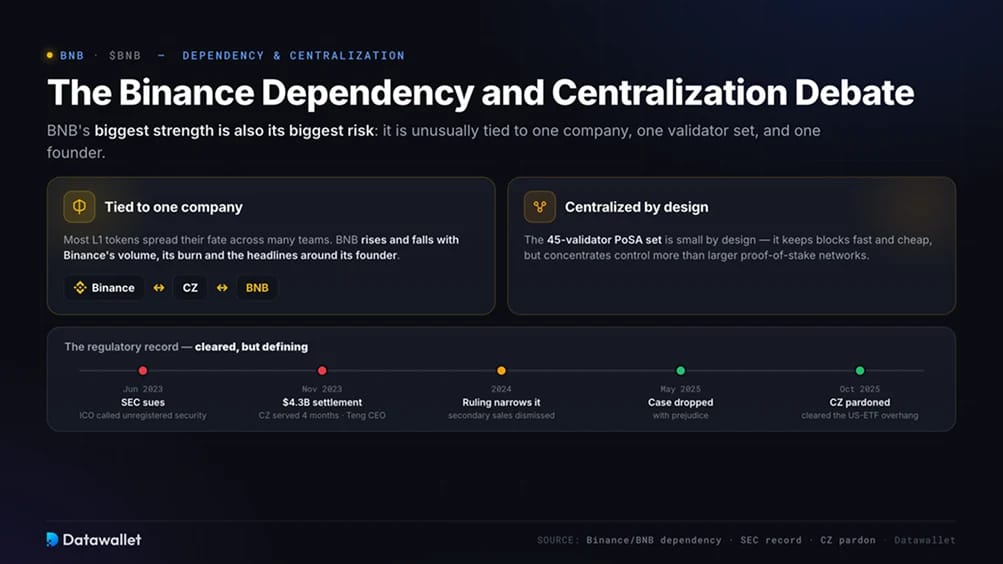Select the yellow BNB chip

(257, 288)
